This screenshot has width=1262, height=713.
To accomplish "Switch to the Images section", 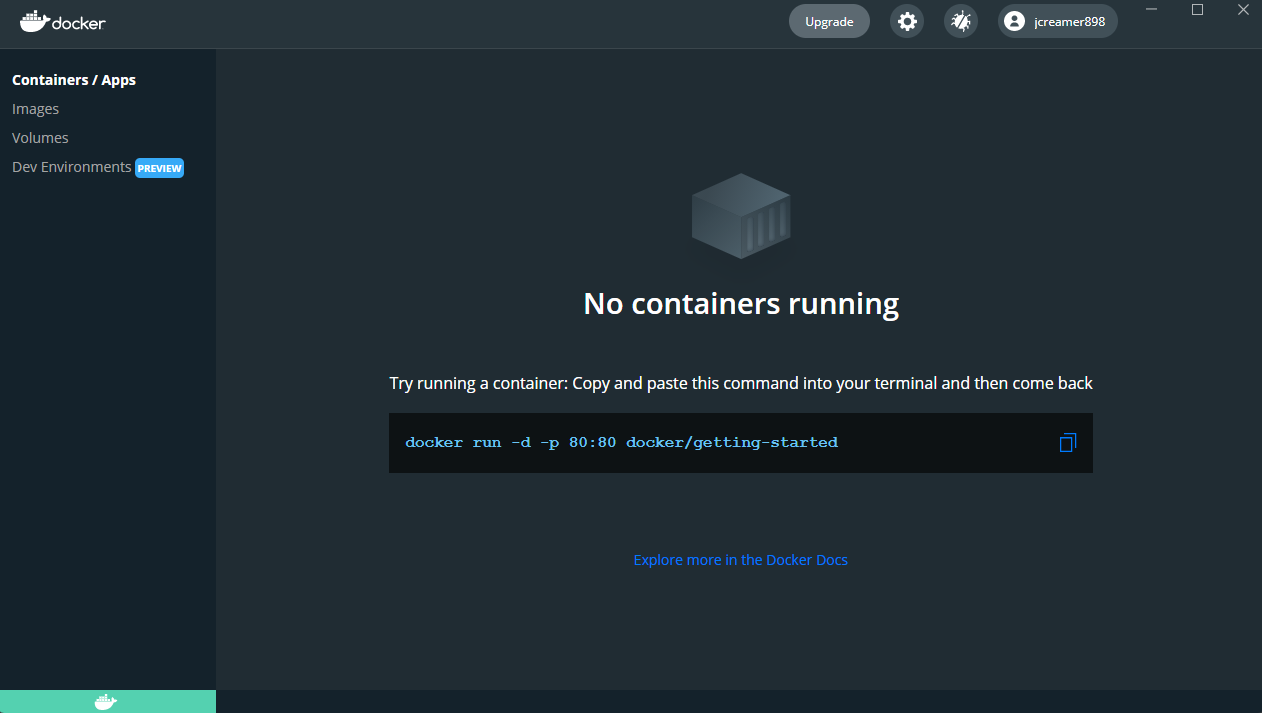I will point(35,108).
